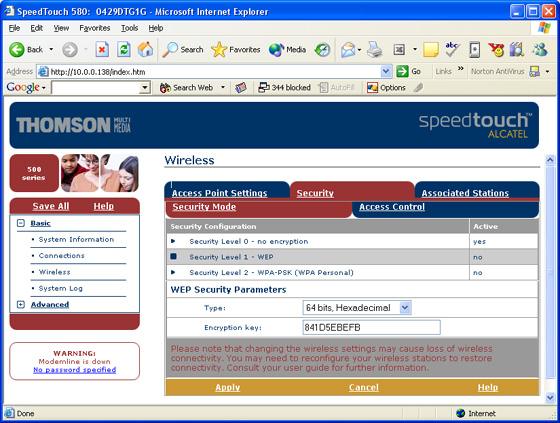Open the View menu
Viewport: 560px width, 423px height.
pos(61,28)
